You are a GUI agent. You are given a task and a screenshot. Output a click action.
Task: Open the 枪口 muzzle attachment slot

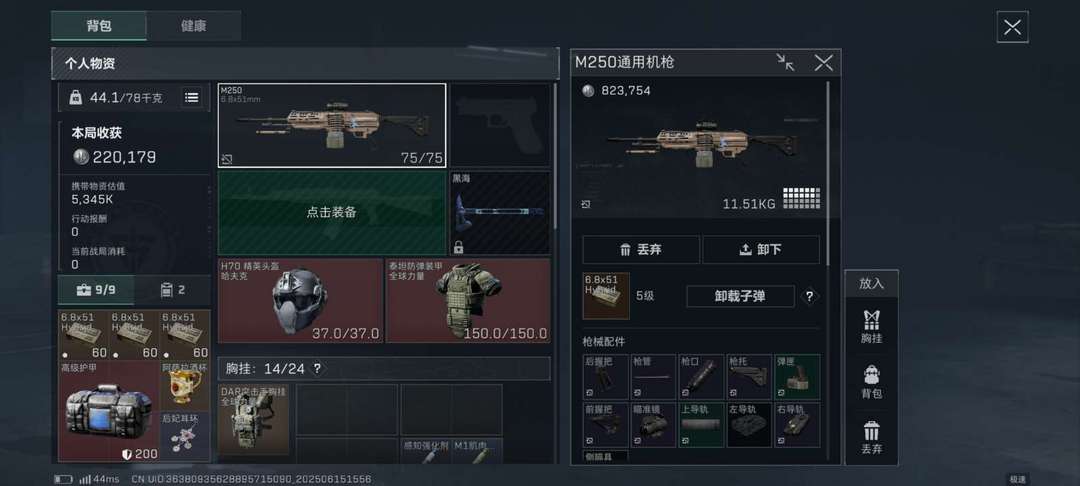(701, 377)
